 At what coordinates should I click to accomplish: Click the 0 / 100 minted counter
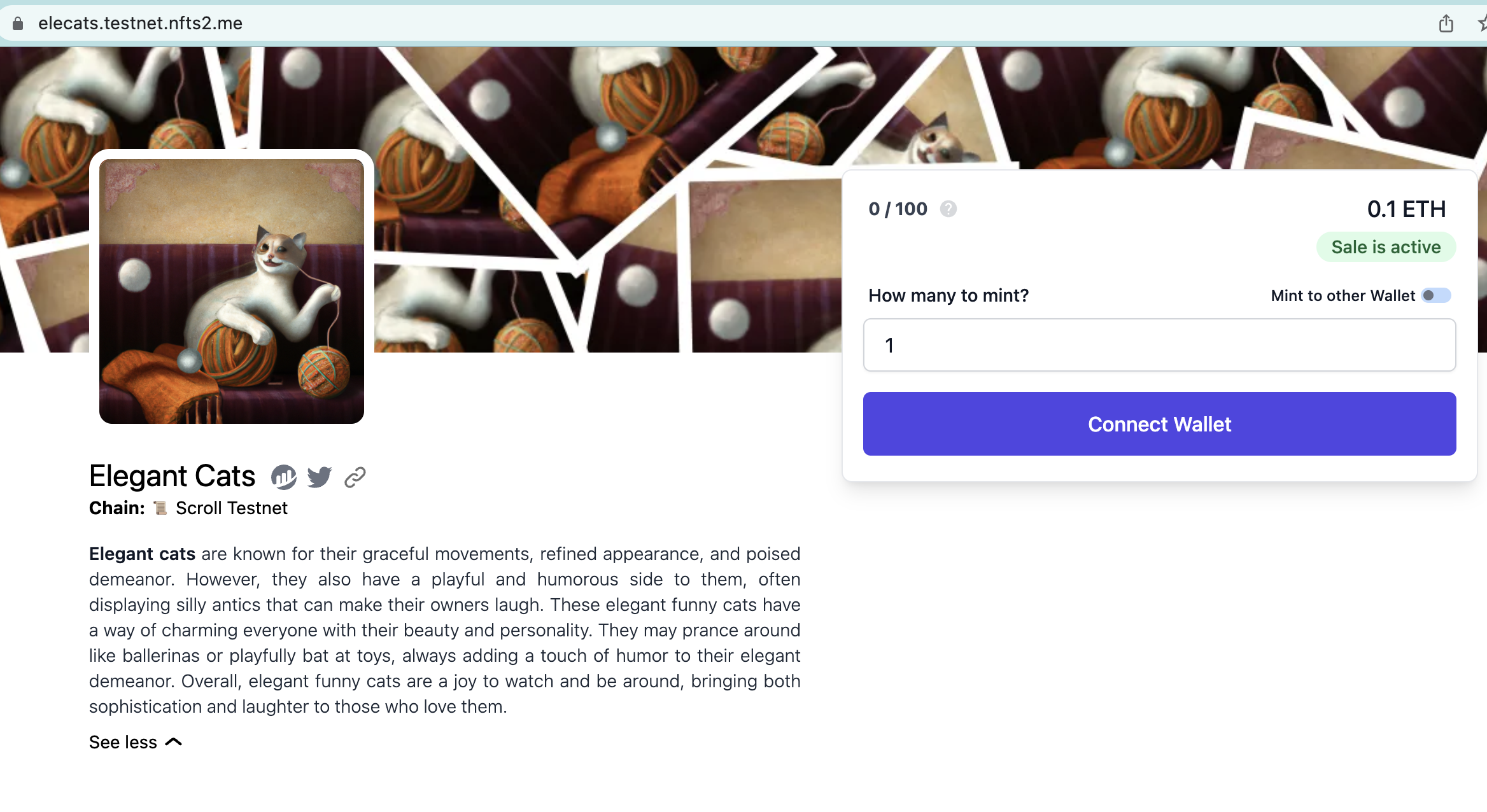[898, 209]
